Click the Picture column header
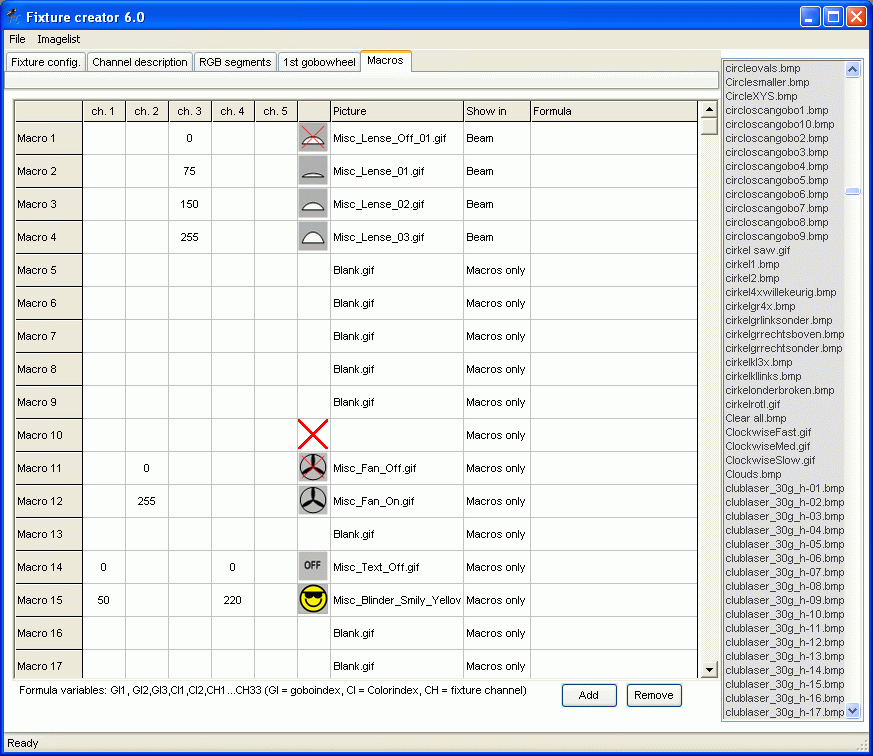The width and height of the screenshot is (873, 756). click(396, 111)
